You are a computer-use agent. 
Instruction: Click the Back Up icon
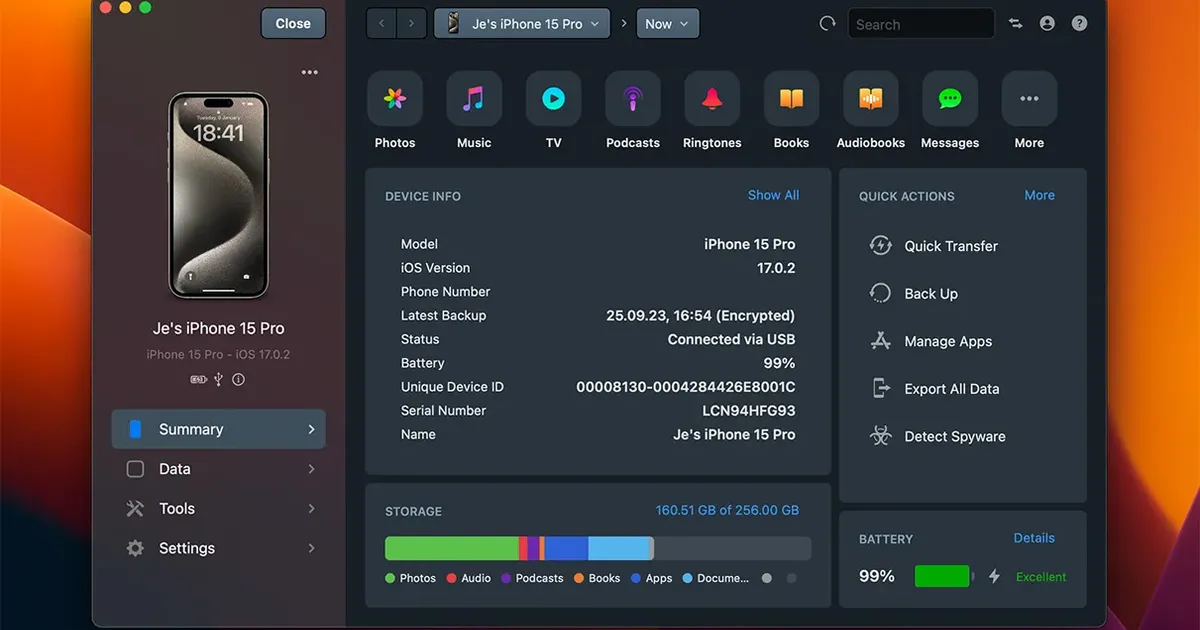pos(881,294)
